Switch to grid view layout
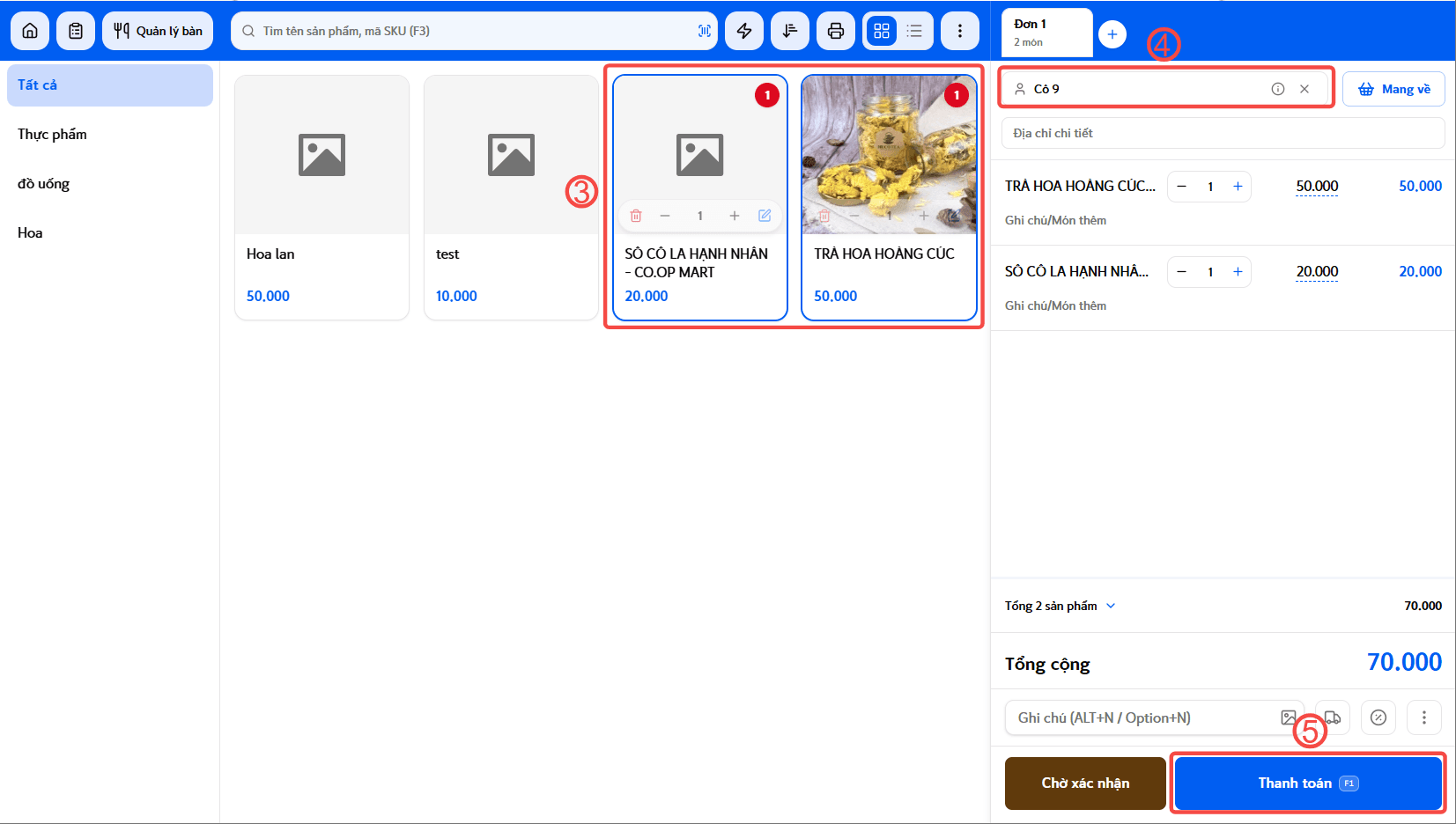Screen dimensions: 1456x824 882,31
